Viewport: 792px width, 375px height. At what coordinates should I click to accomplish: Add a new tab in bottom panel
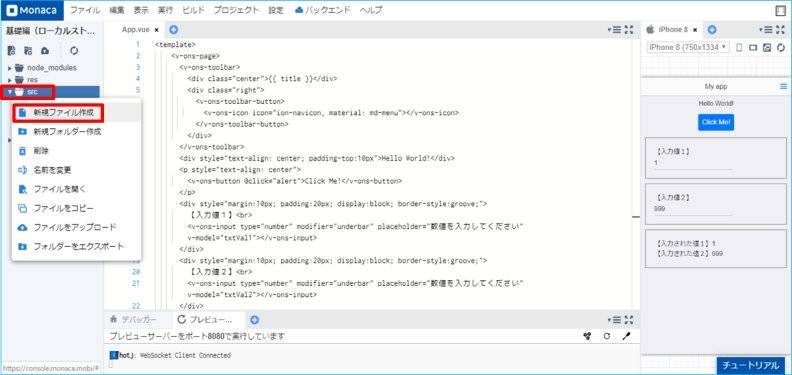click(x=255, y=320)
